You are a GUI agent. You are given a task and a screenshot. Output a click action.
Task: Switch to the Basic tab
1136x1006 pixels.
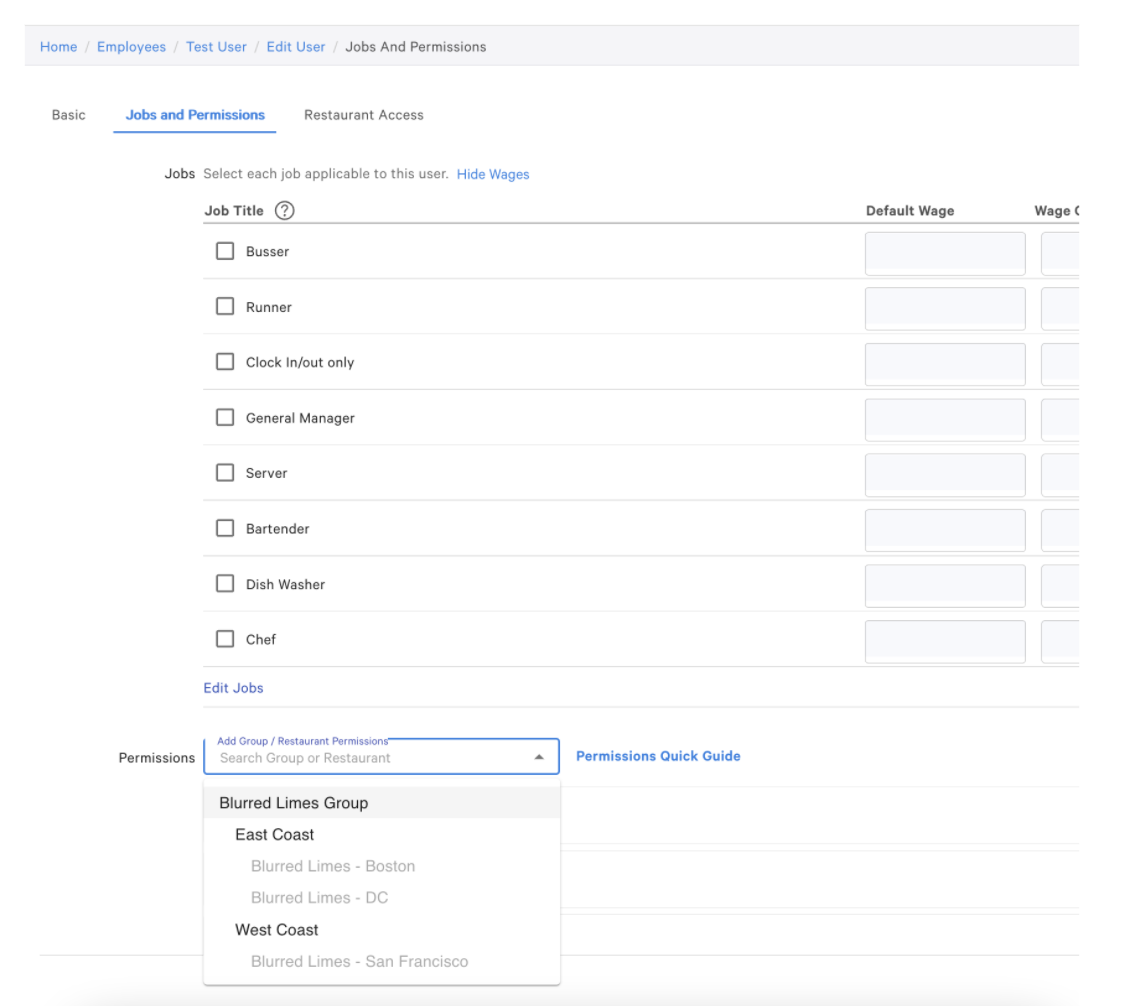click(68, 115)
